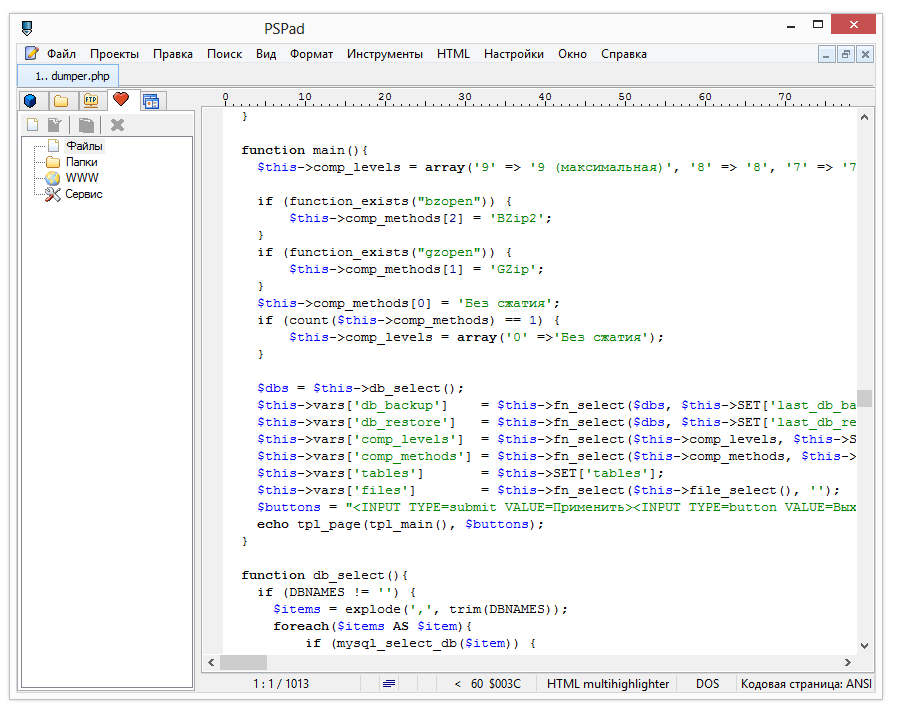Viewport: 899px width, 712px height.
Task: Click the DOS line-ending indicator in status bar
Action: point(709,684)
